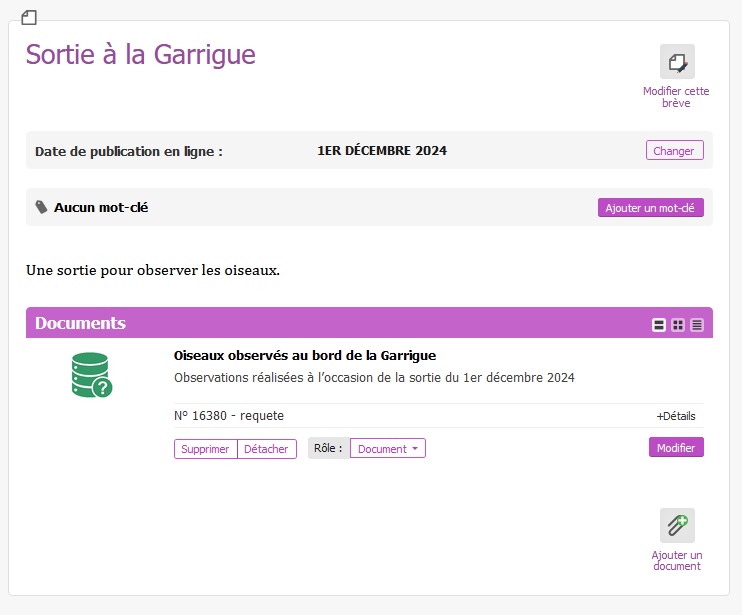Click the Ajouter un mot-clé button
The height and width of the screenshot is (615, 742).
(x=650, y=208)
